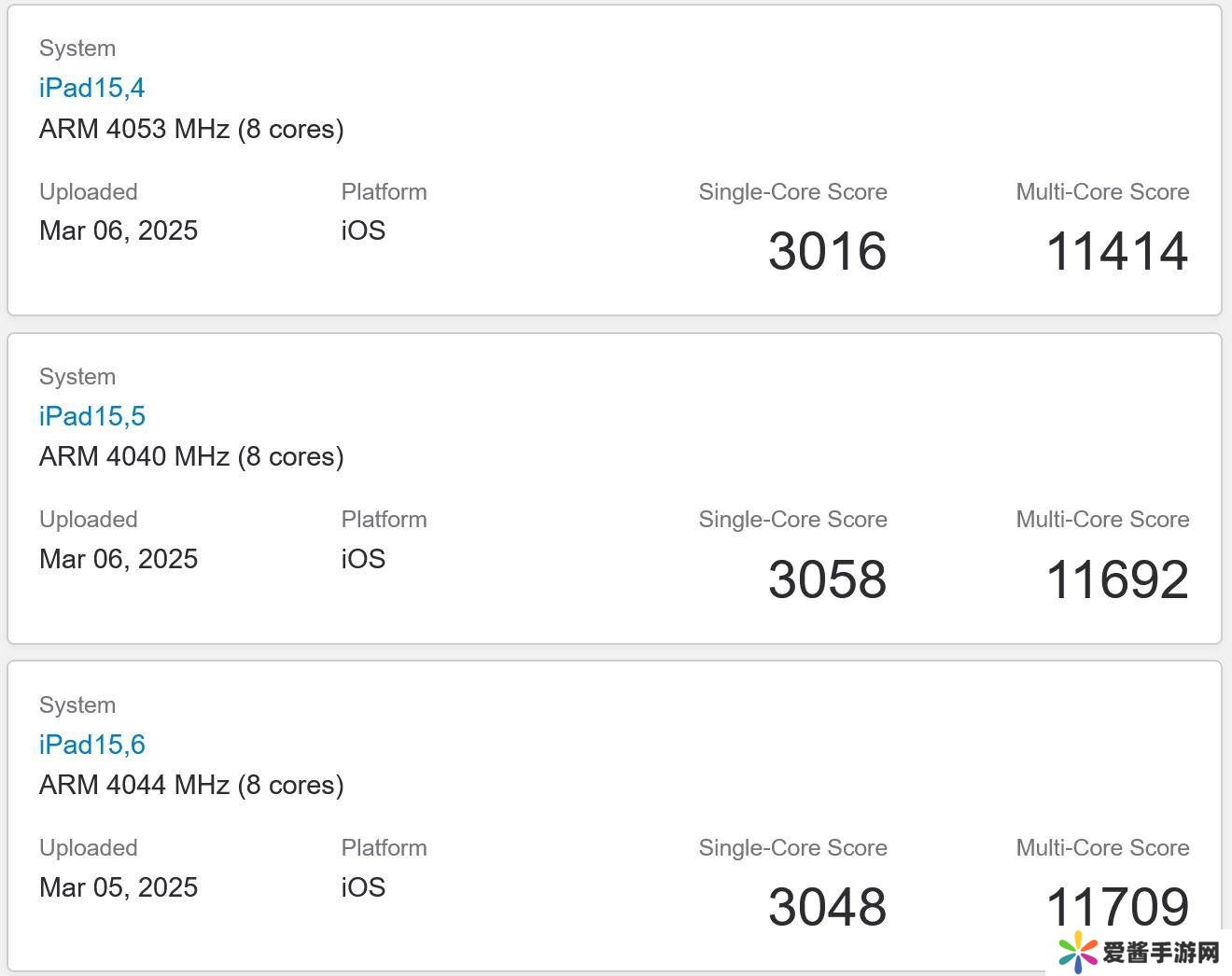Select the 3048 single-core score
This screenshot has height=976, width=1232.
(827, 907)
